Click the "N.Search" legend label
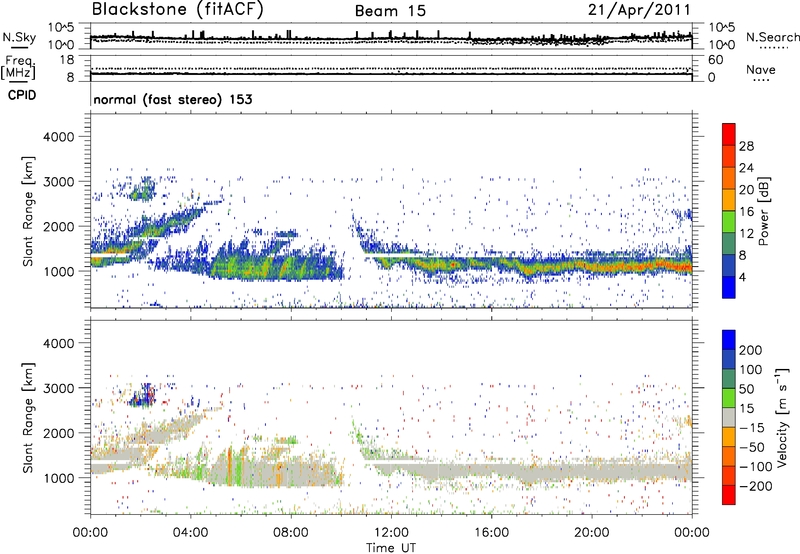The width and height of the screenshot is (800, 554). 772,37
